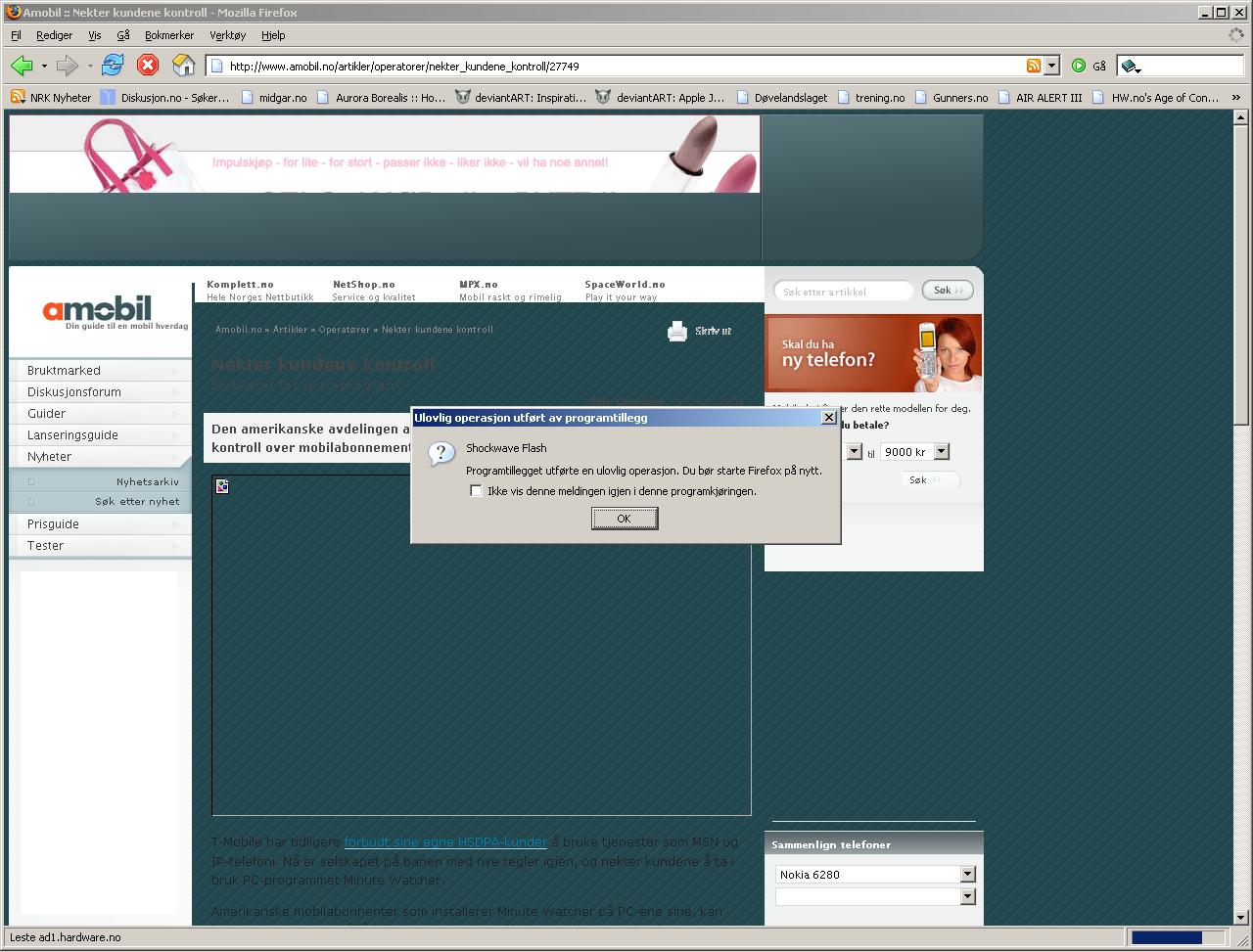
Task: Click the Søk button under price range
Action: pos(930,479)
